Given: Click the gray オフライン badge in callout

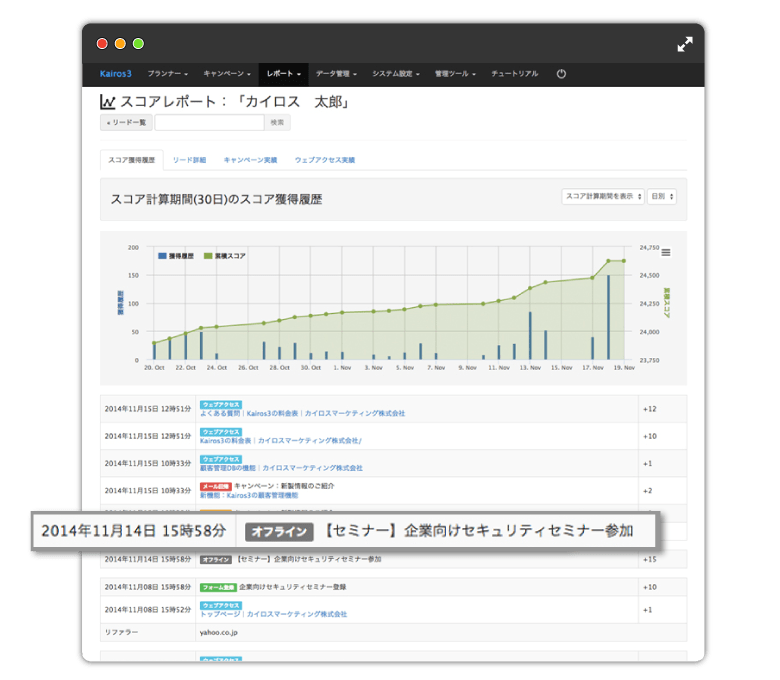Looking at the screenshot, I should pos(274,531).
